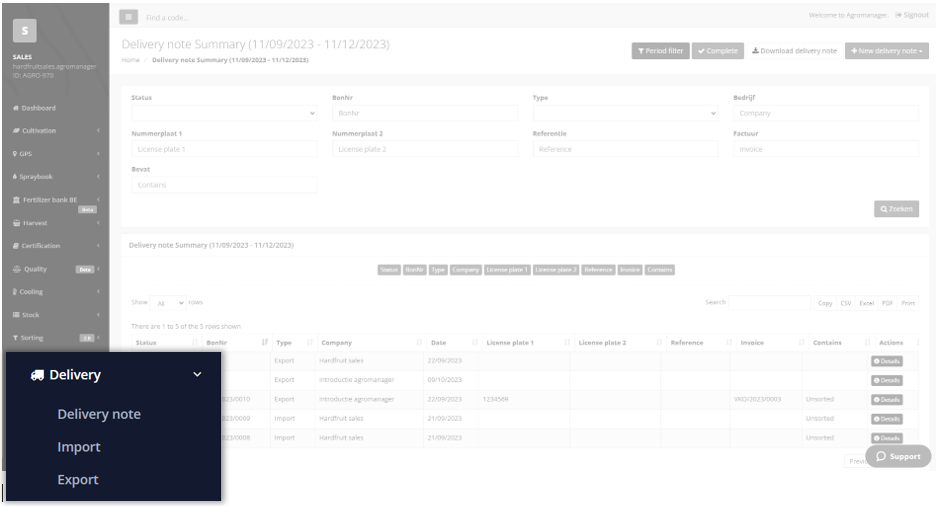Toggle Type column visibility chip
The width and height of the screenshot is (940, 506).
coord(438,270)
